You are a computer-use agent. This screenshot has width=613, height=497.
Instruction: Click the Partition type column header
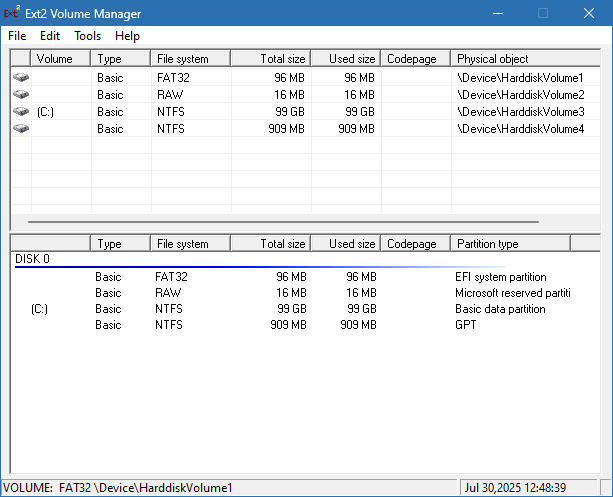[511, 244]
